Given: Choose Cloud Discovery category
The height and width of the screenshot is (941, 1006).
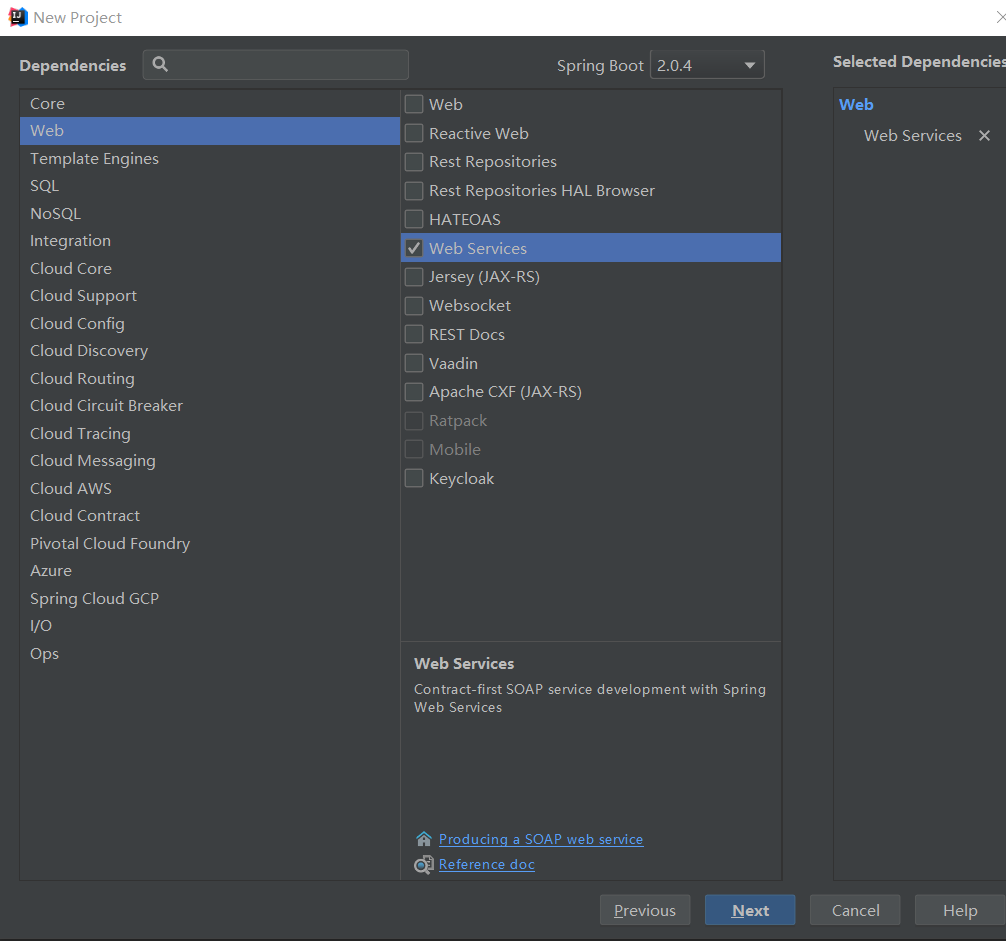Looking at the screenshot, I should pyautogui.click(x=210, y=351).
